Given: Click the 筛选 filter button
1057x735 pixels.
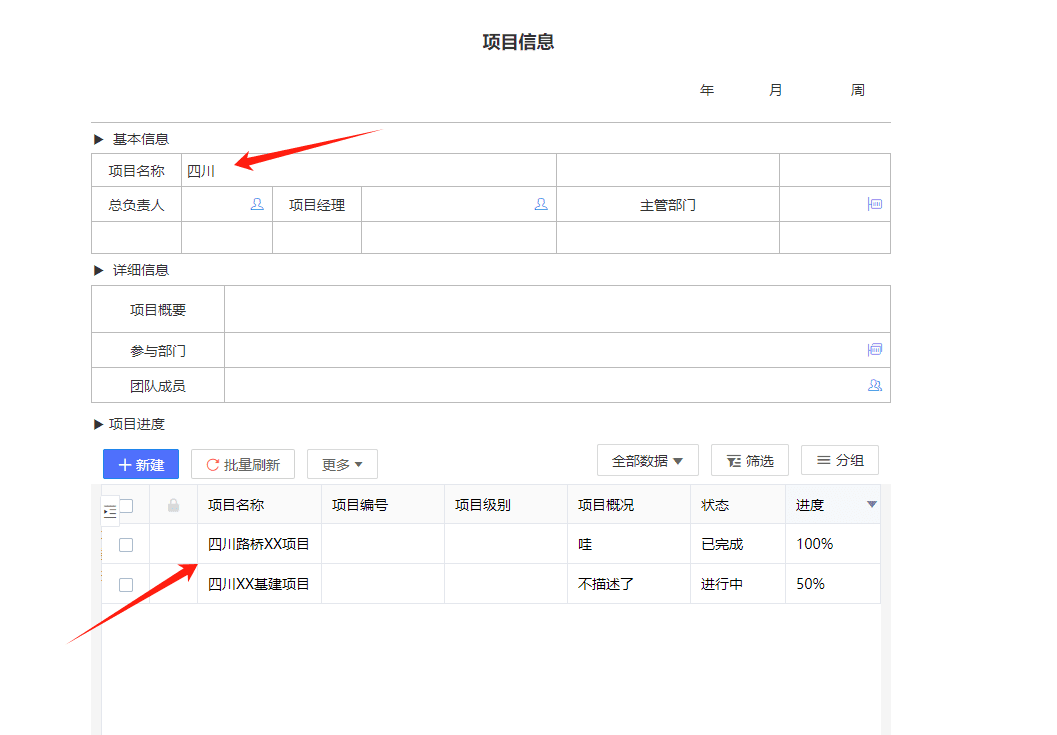Looking at the screenshot, I should (750, 461).
